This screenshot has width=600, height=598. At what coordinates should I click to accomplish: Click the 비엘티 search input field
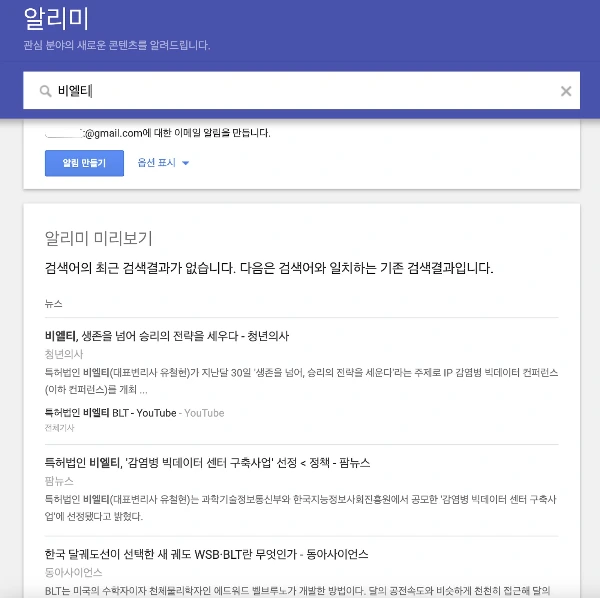302,90
